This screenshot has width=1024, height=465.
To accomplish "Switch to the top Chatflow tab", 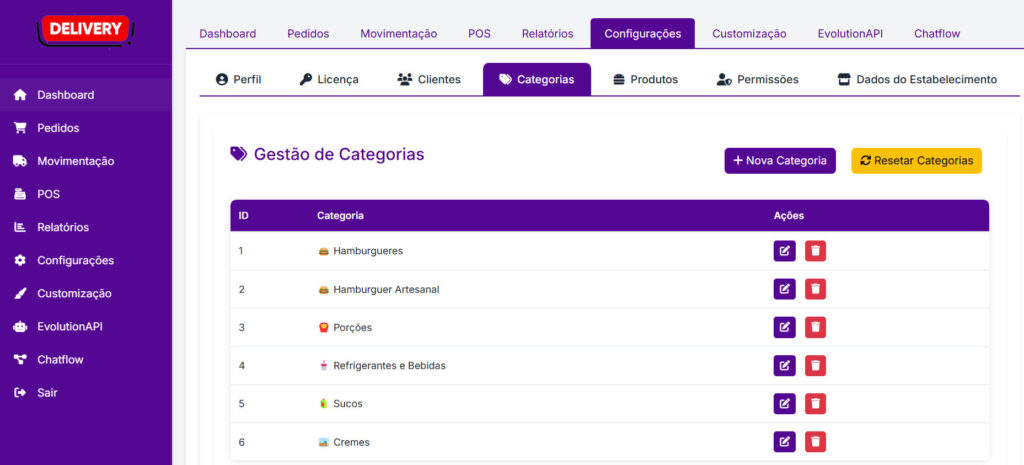I will (937, 33).
